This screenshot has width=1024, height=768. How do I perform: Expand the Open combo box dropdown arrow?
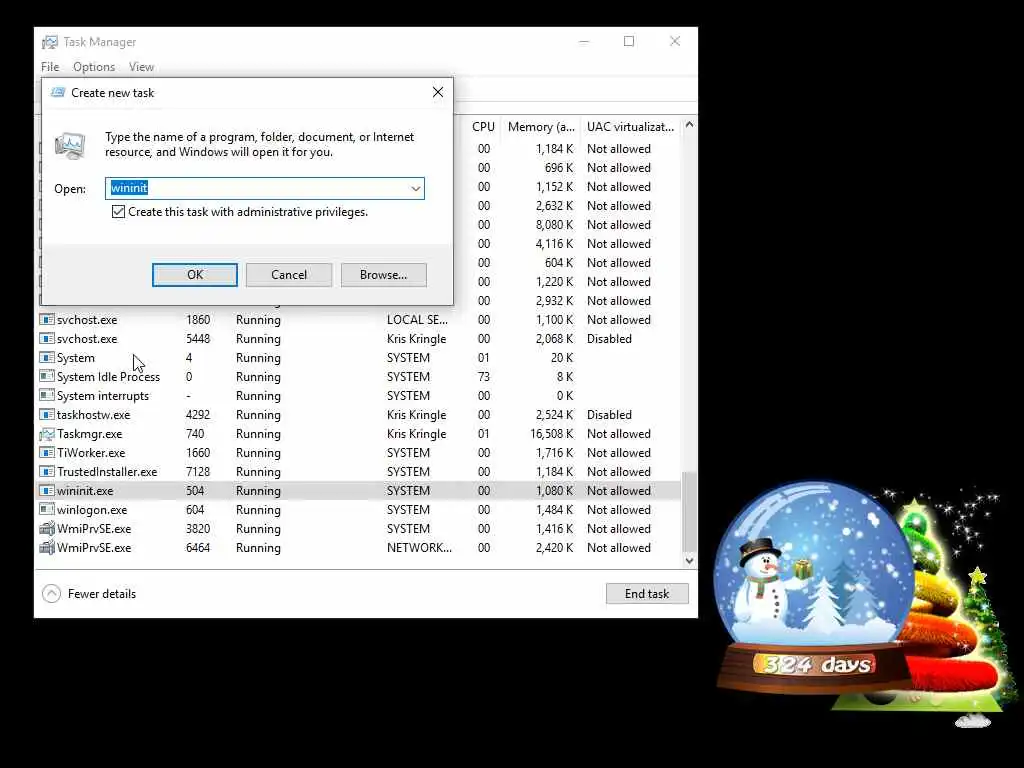(x=415, y=189)
